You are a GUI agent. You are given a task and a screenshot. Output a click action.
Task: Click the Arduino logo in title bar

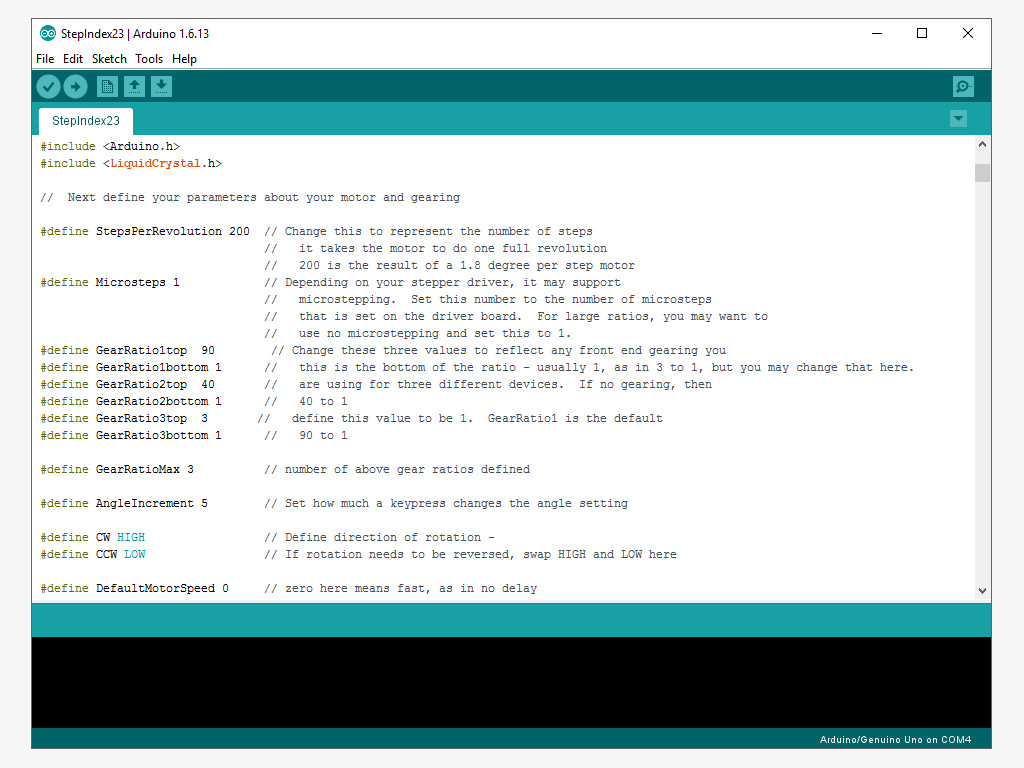(47, 33)
